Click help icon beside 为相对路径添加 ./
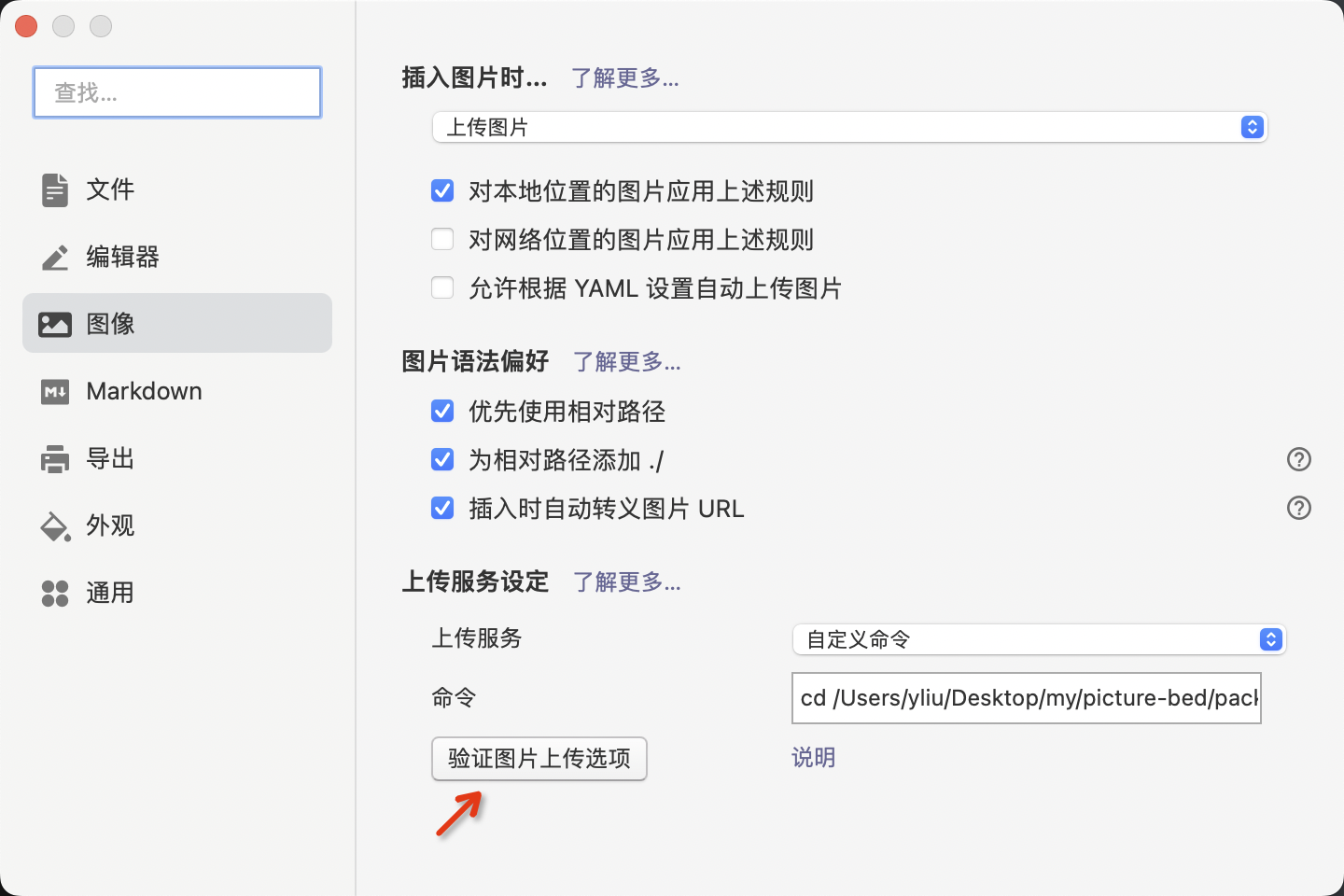This screenshot has height=896, width=1344. [x=1299, y=459]
